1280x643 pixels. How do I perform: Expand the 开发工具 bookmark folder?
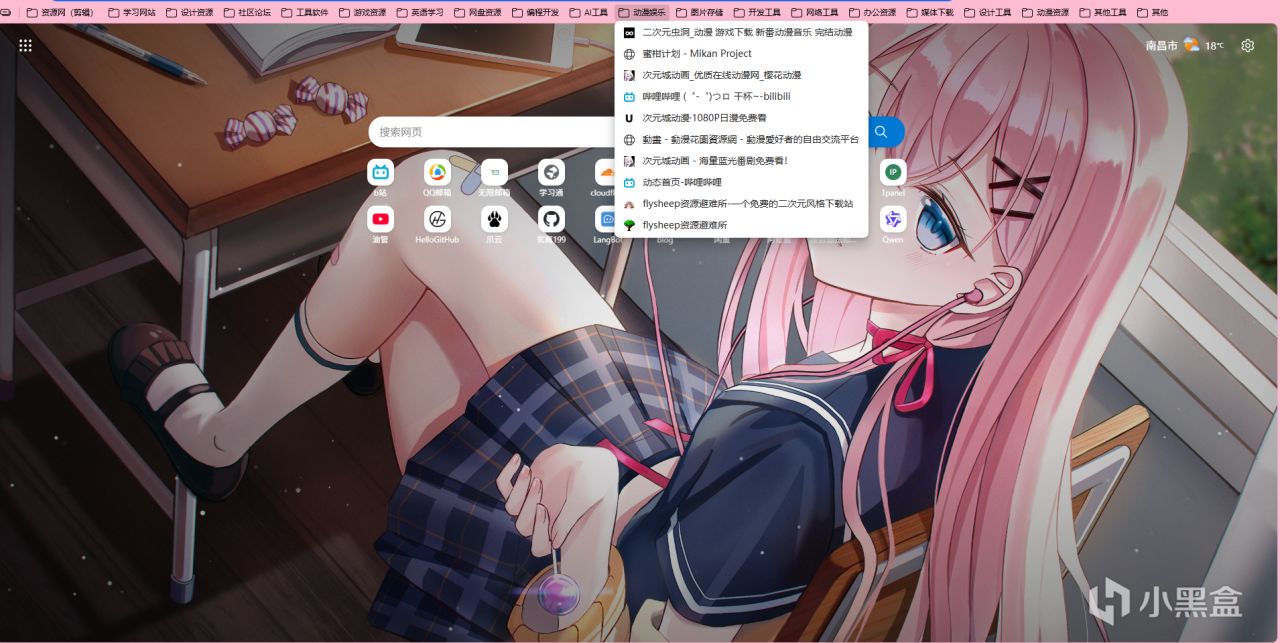coord(757,13)
